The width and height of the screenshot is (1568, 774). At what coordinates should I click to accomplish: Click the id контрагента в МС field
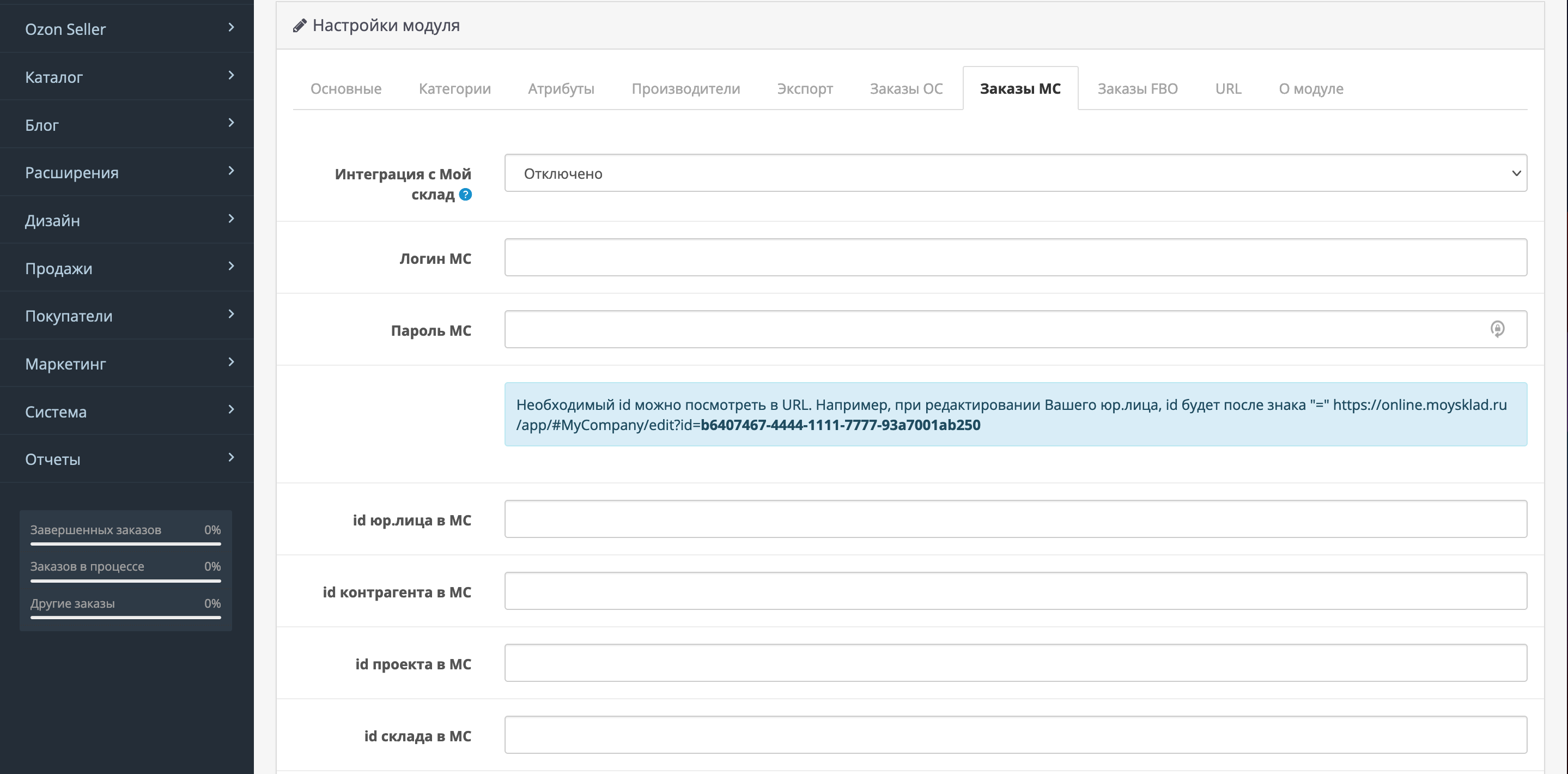(x=1016, y=591)
